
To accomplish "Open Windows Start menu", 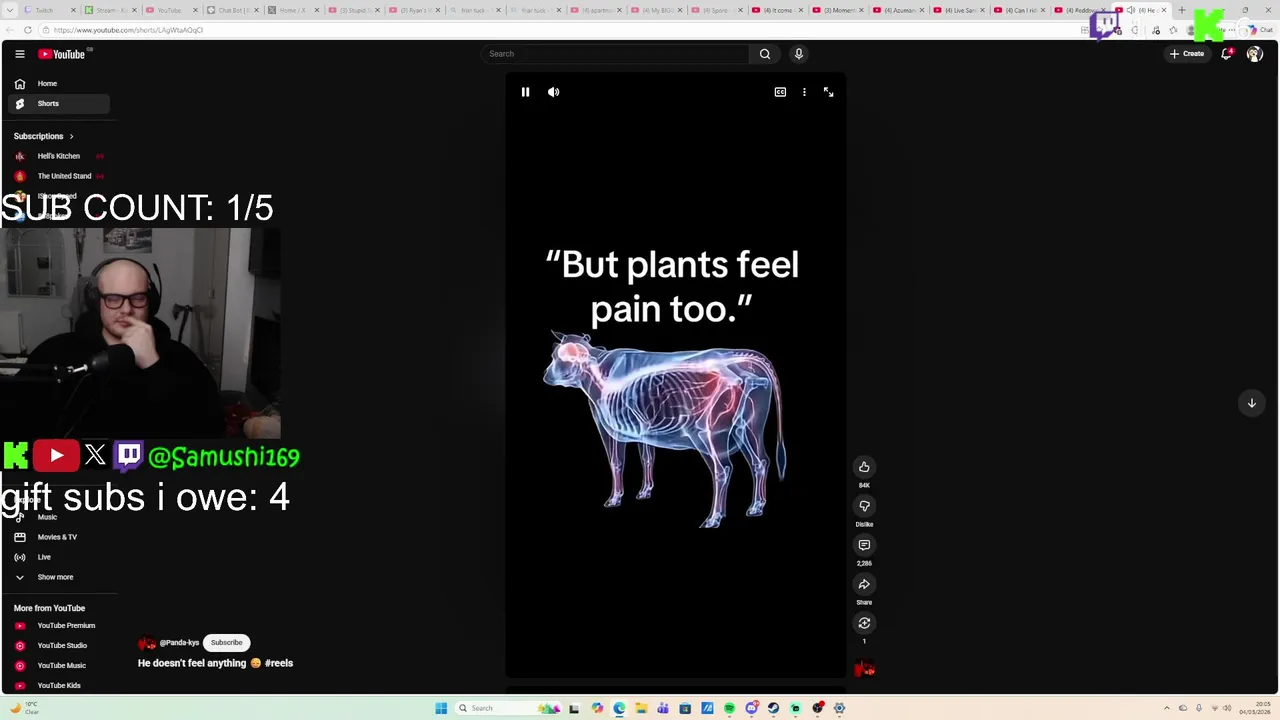I will coord(441,708).
